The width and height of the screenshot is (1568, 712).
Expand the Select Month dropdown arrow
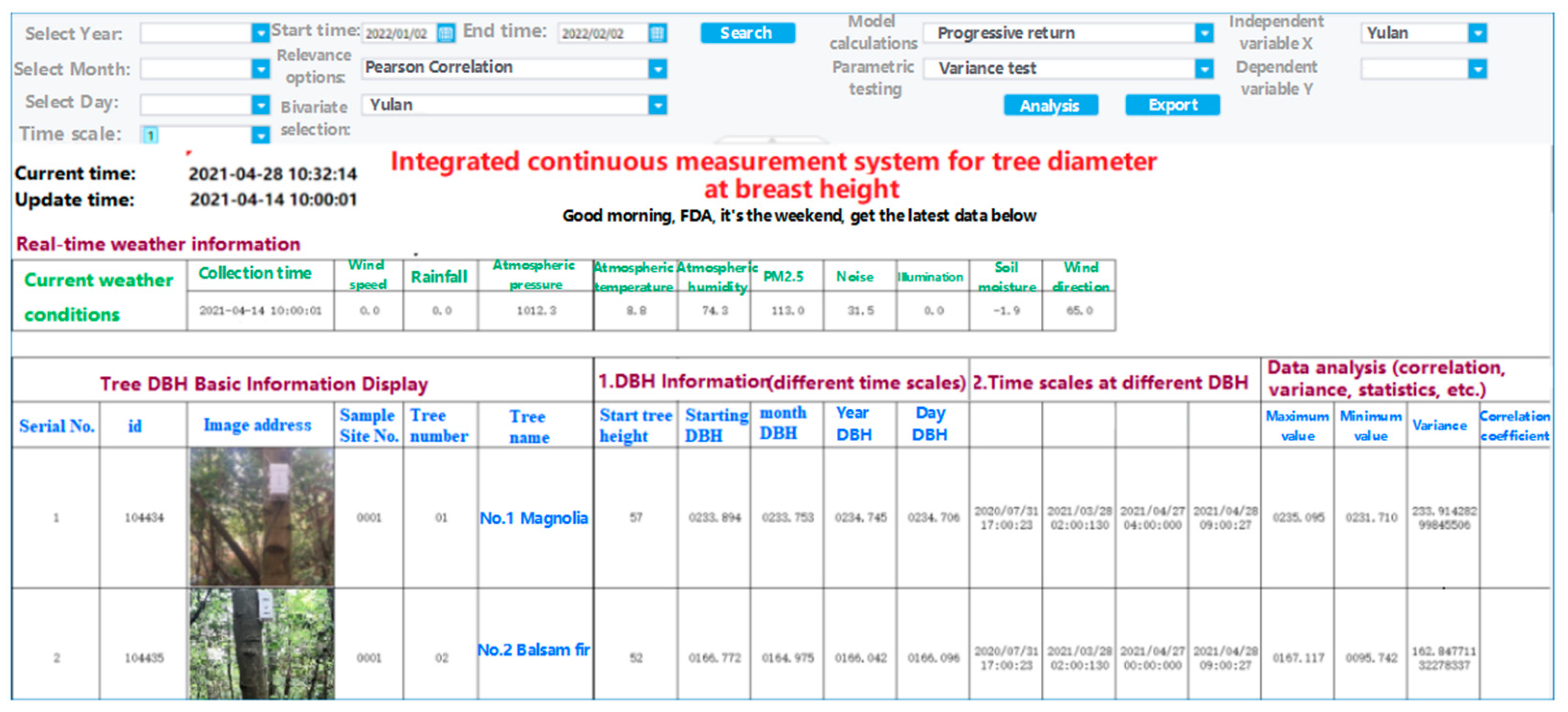point(261,69)
